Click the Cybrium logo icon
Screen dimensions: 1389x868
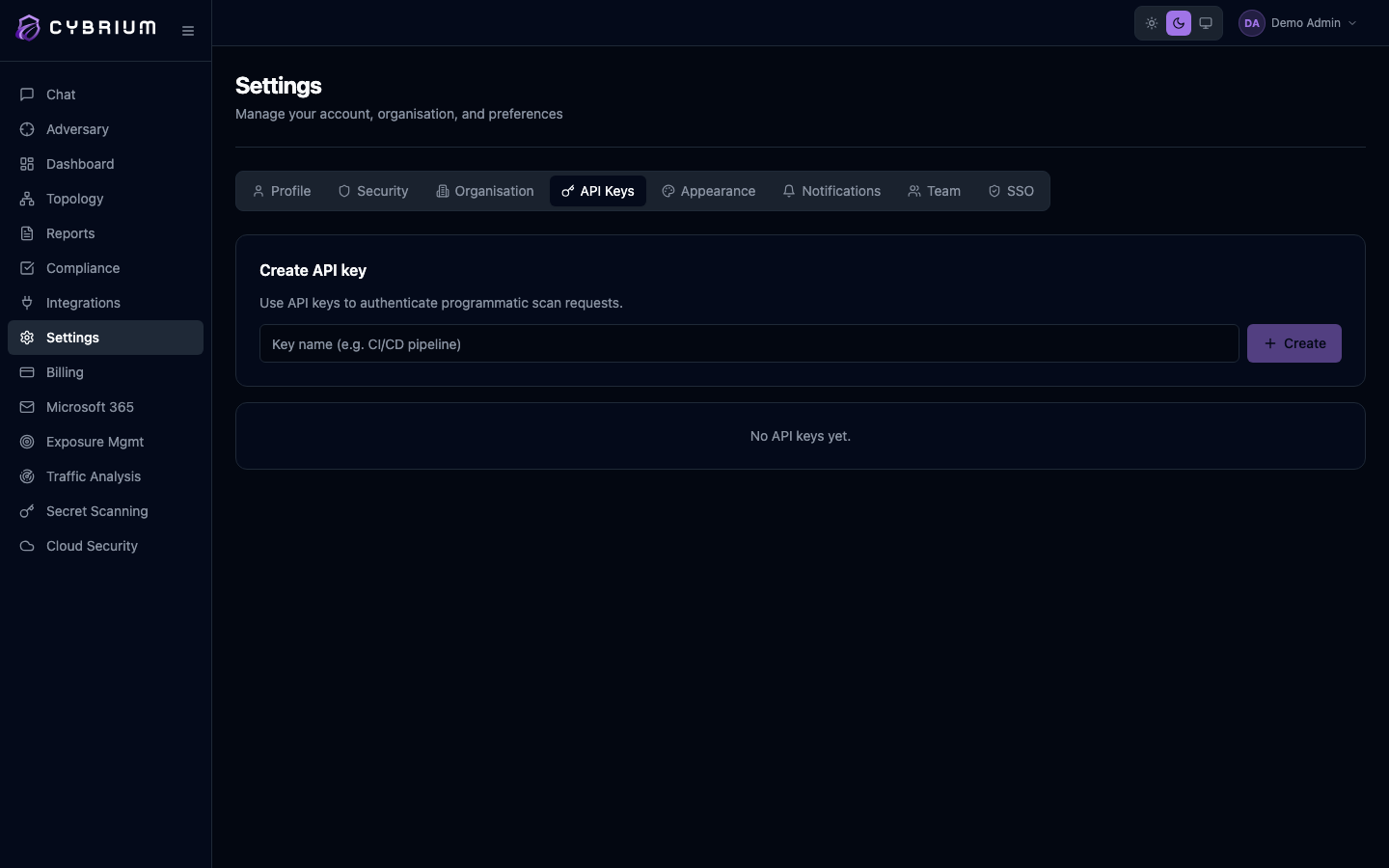(x=29, y=28)
